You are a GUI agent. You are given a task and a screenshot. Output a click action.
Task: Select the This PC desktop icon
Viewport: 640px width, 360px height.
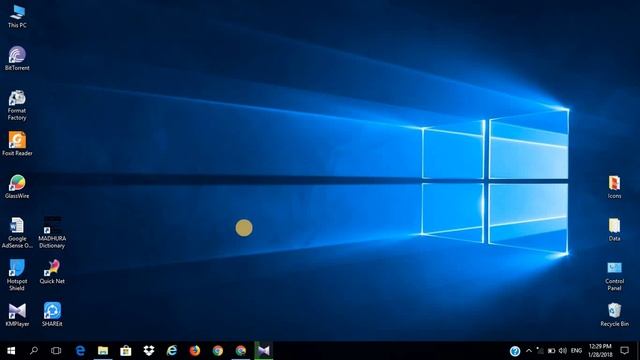click(x=17, y=16)
